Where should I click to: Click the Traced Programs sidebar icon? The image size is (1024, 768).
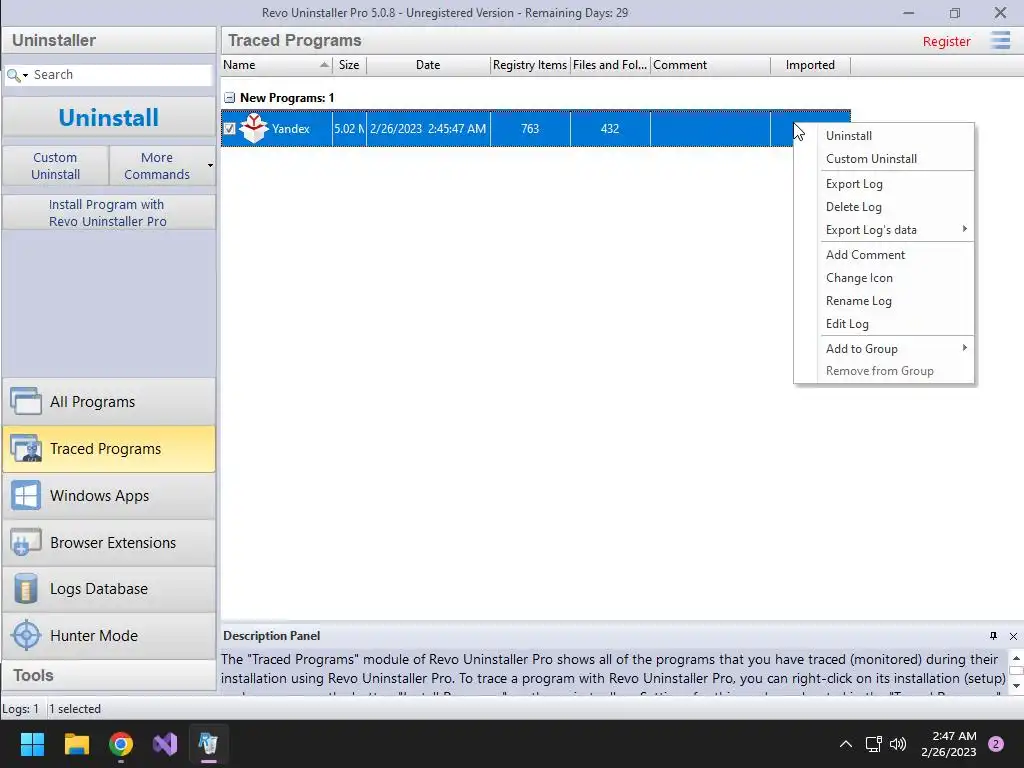26,449
